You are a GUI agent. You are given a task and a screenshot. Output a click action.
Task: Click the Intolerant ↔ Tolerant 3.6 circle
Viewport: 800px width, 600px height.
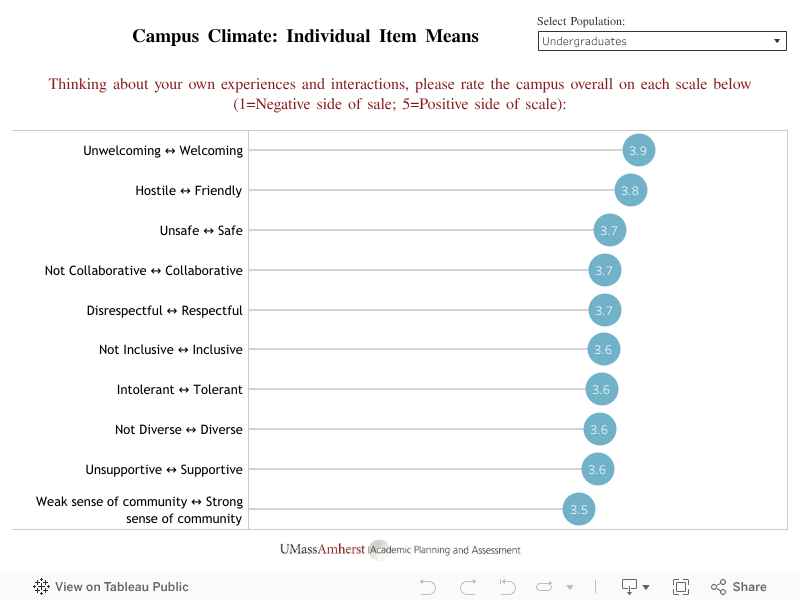[x=601, y=390]
